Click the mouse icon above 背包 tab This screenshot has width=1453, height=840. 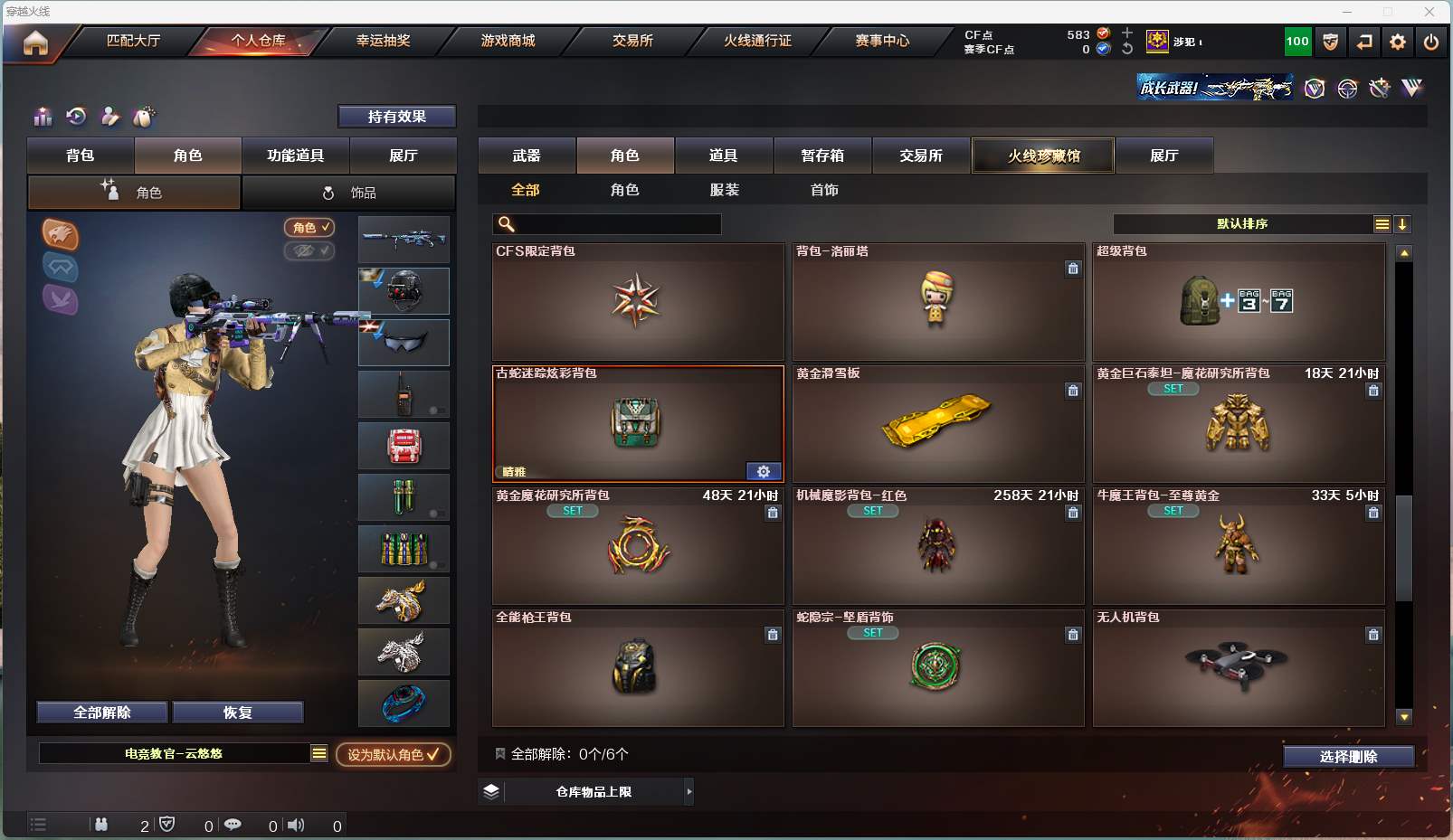pyautogui.click(x=144, y=117)
